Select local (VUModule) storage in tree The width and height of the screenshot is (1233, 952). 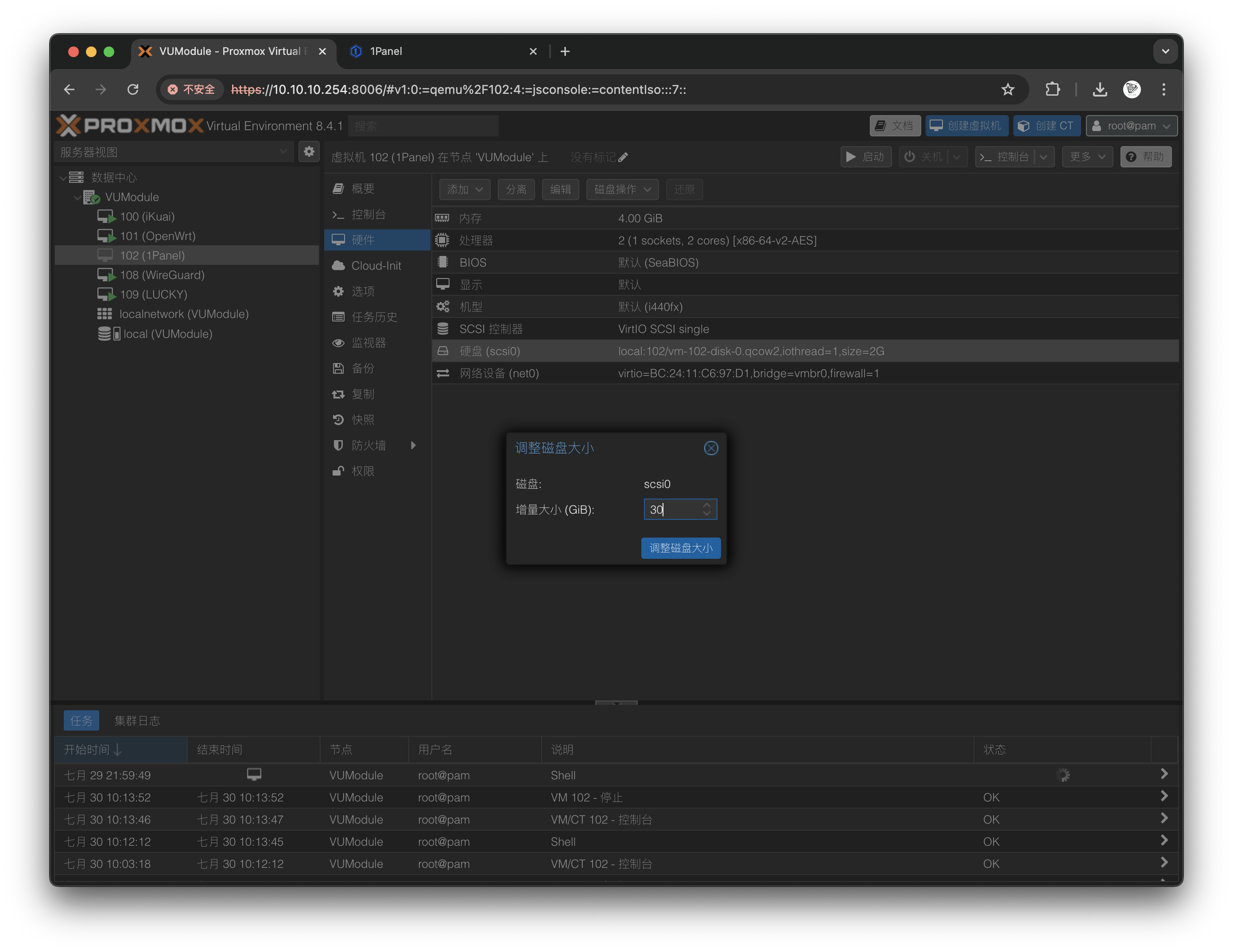coord(167,334)
